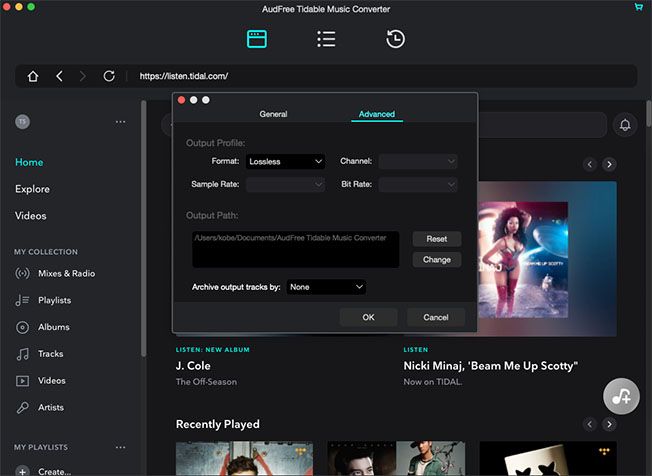Open Mixes & Radio collection

click(67, 273)
